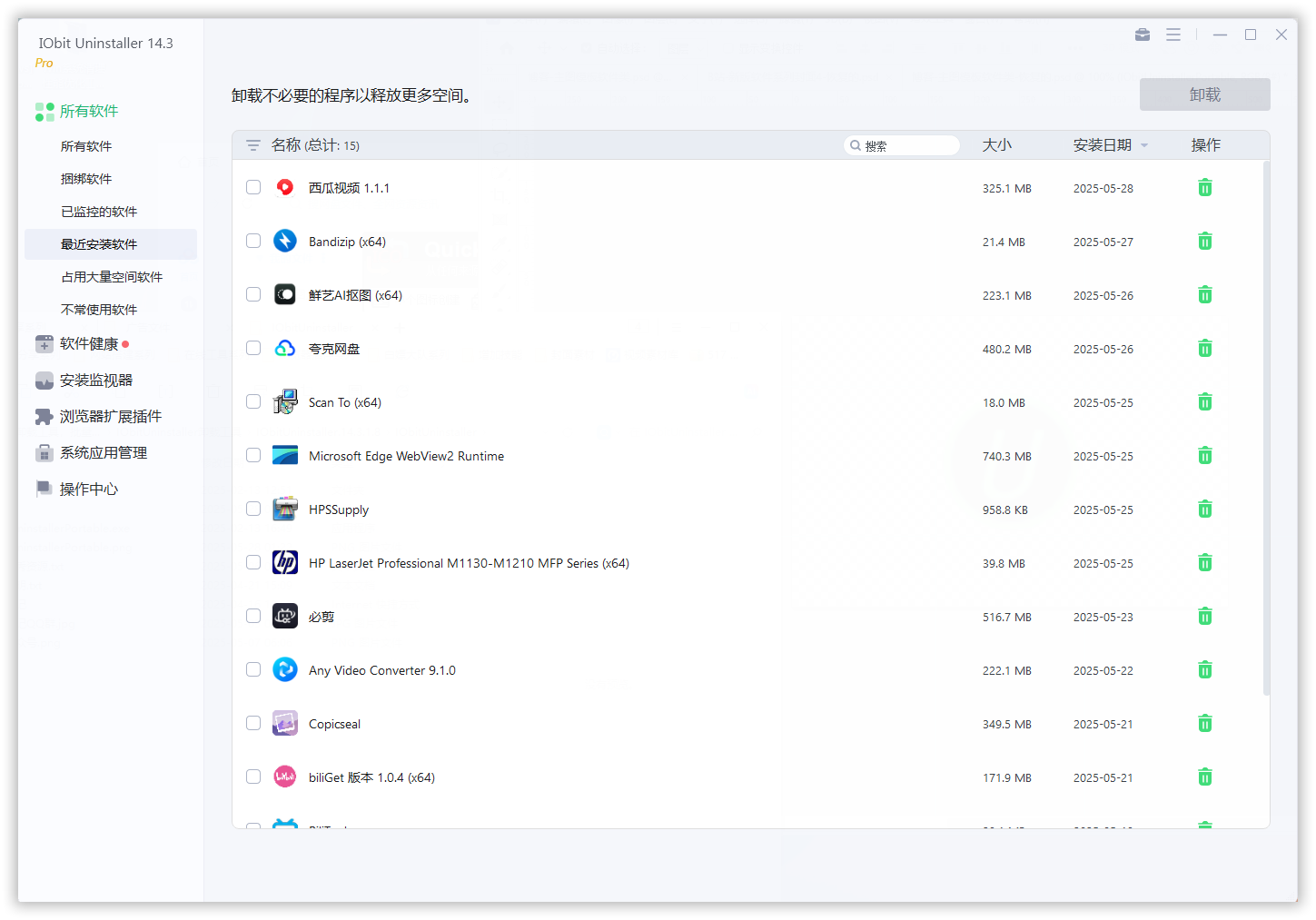Select biliGet 版本 1.0.4 checkbox

click(253, 777)
